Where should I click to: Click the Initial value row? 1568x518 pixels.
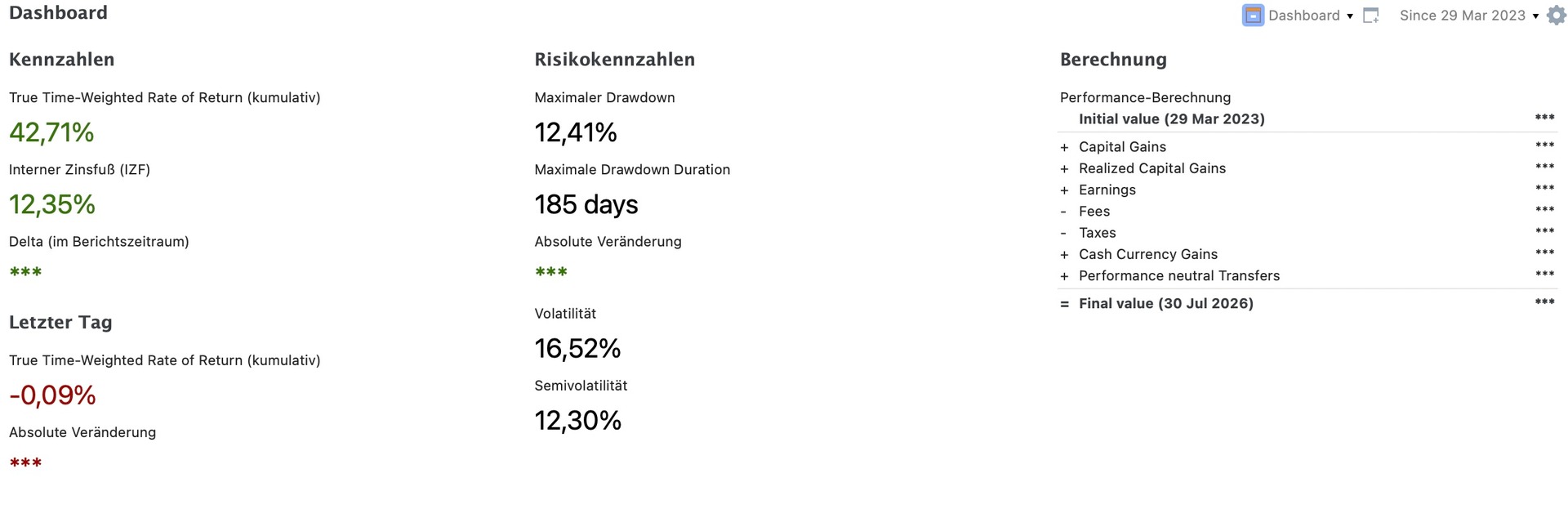pyautogui.click(x=1307, y=118)
